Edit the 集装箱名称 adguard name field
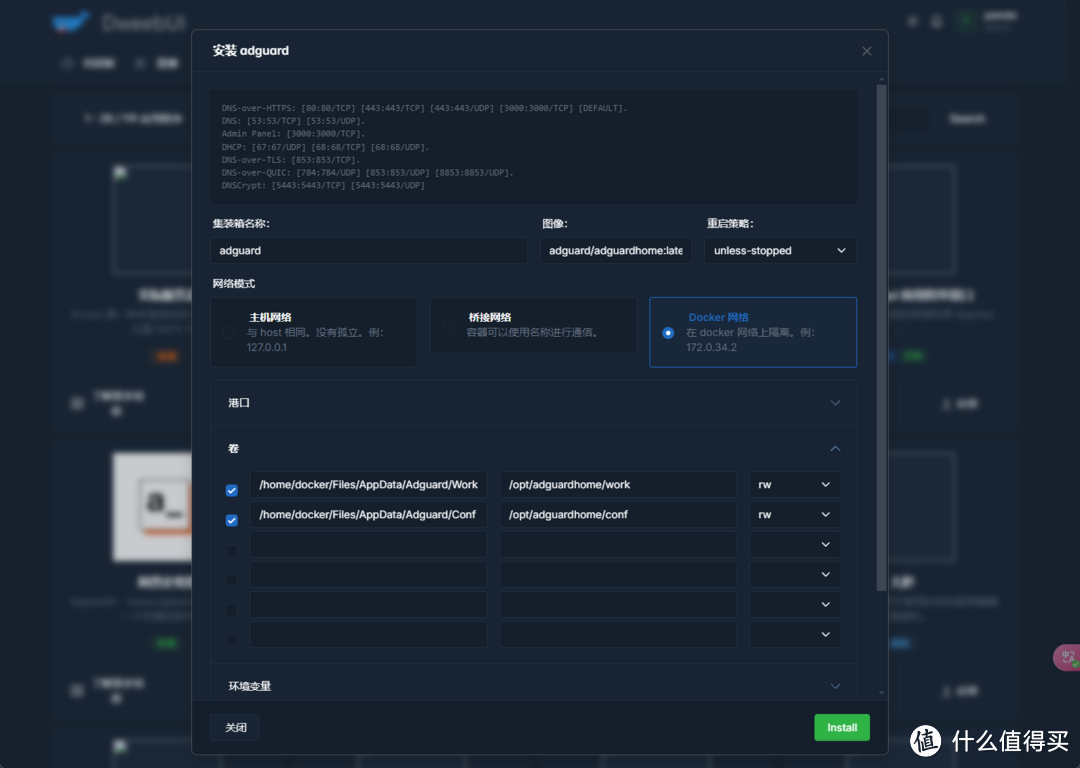 pyautogui.click(x=368, y=251)
